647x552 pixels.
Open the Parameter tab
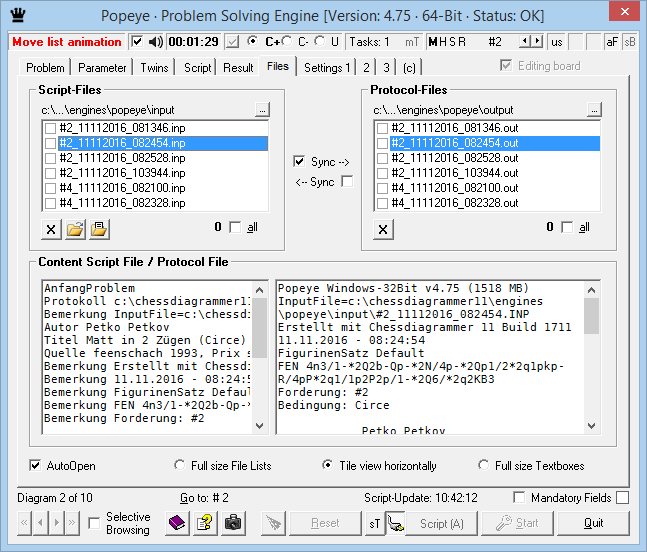pos(102,68)
